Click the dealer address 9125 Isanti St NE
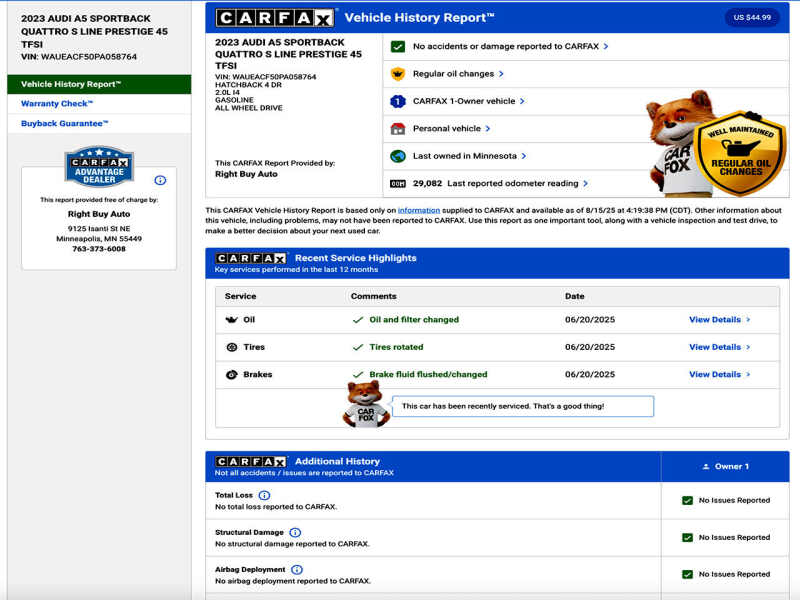The height and width of the screenshot is (600, 800). (99, 229)
